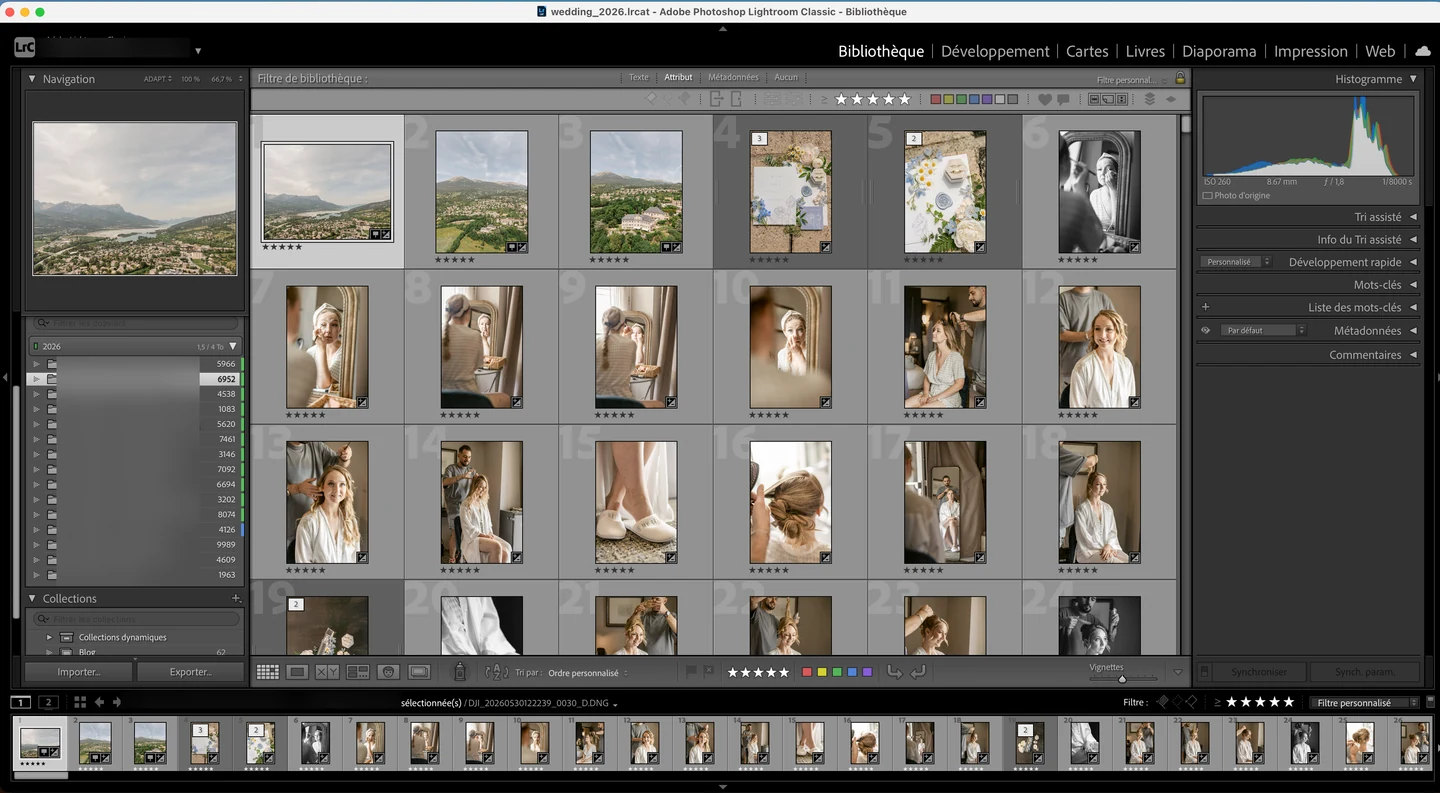
Task: Open second window display button 2
Action: click(x=48, y=702)
